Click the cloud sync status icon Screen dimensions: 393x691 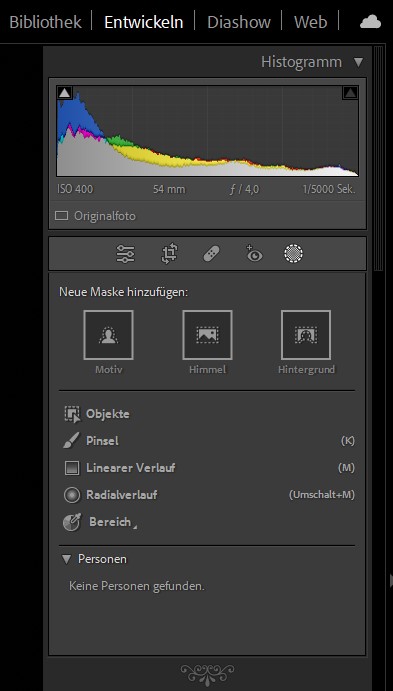coord(370,22)
